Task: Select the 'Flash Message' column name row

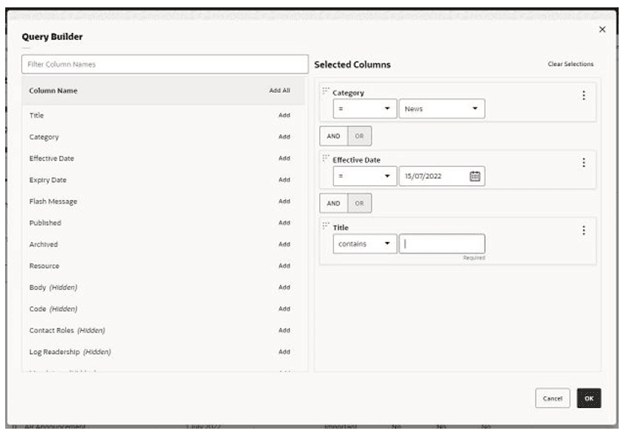Action: point(163,201)
